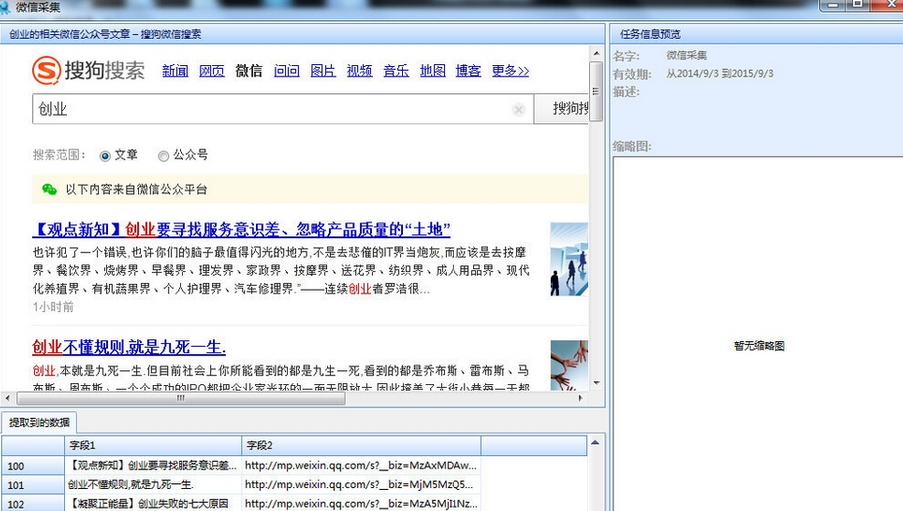Click URL cell ending MzA5MjI1Nz...
This screenshot has height=511, width=903.
(361, 504)
